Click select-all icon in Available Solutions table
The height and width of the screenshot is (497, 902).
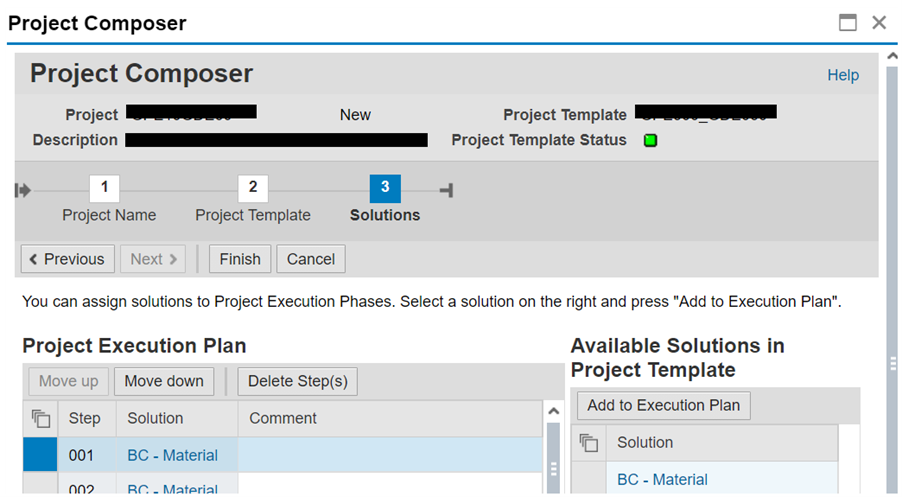coord(590,442)
